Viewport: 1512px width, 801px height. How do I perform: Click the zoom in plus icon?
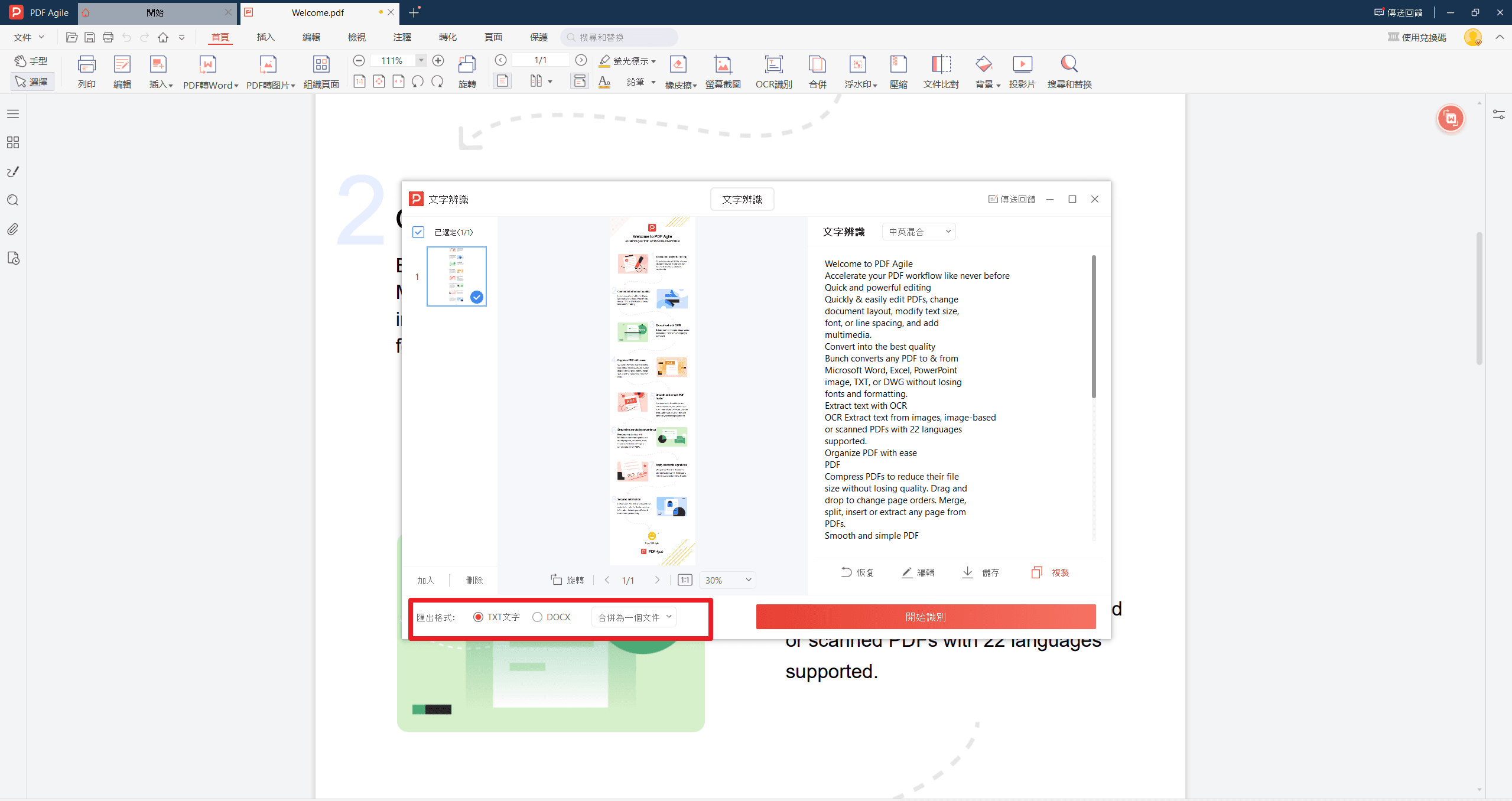(x=438, y=60)
